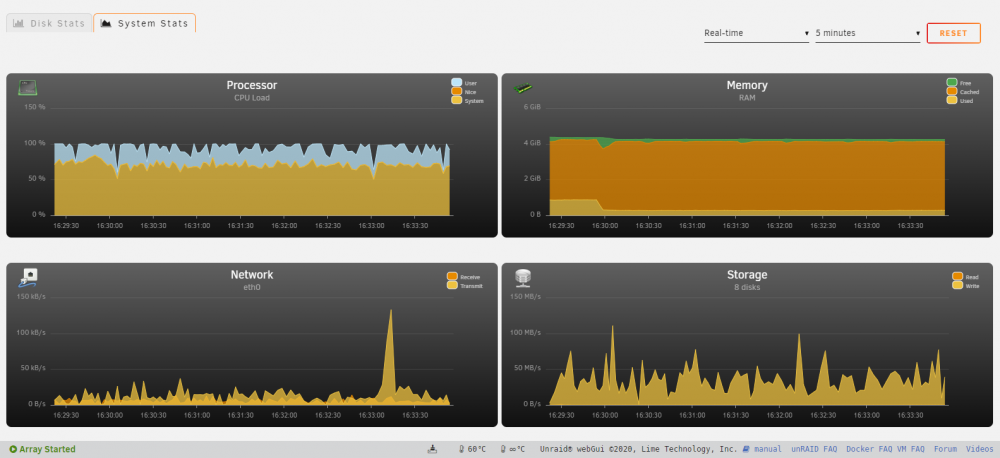Toggle the Write series in Storage legend
Image resolution: width=1000 pixels, height=458 pixels.
coord(966,286)
